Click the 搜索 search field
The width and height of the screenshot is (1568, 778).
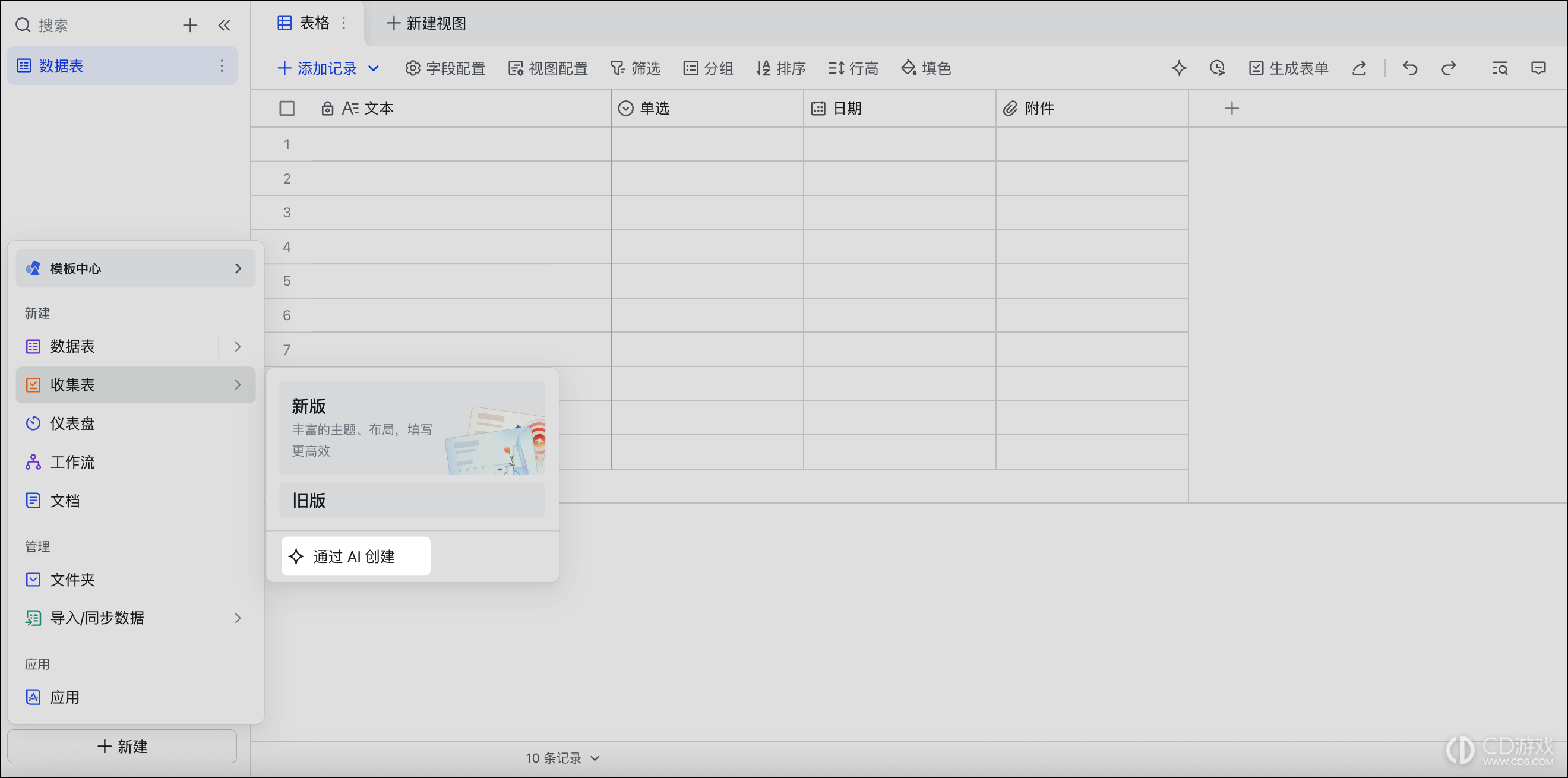coord(53,25)
